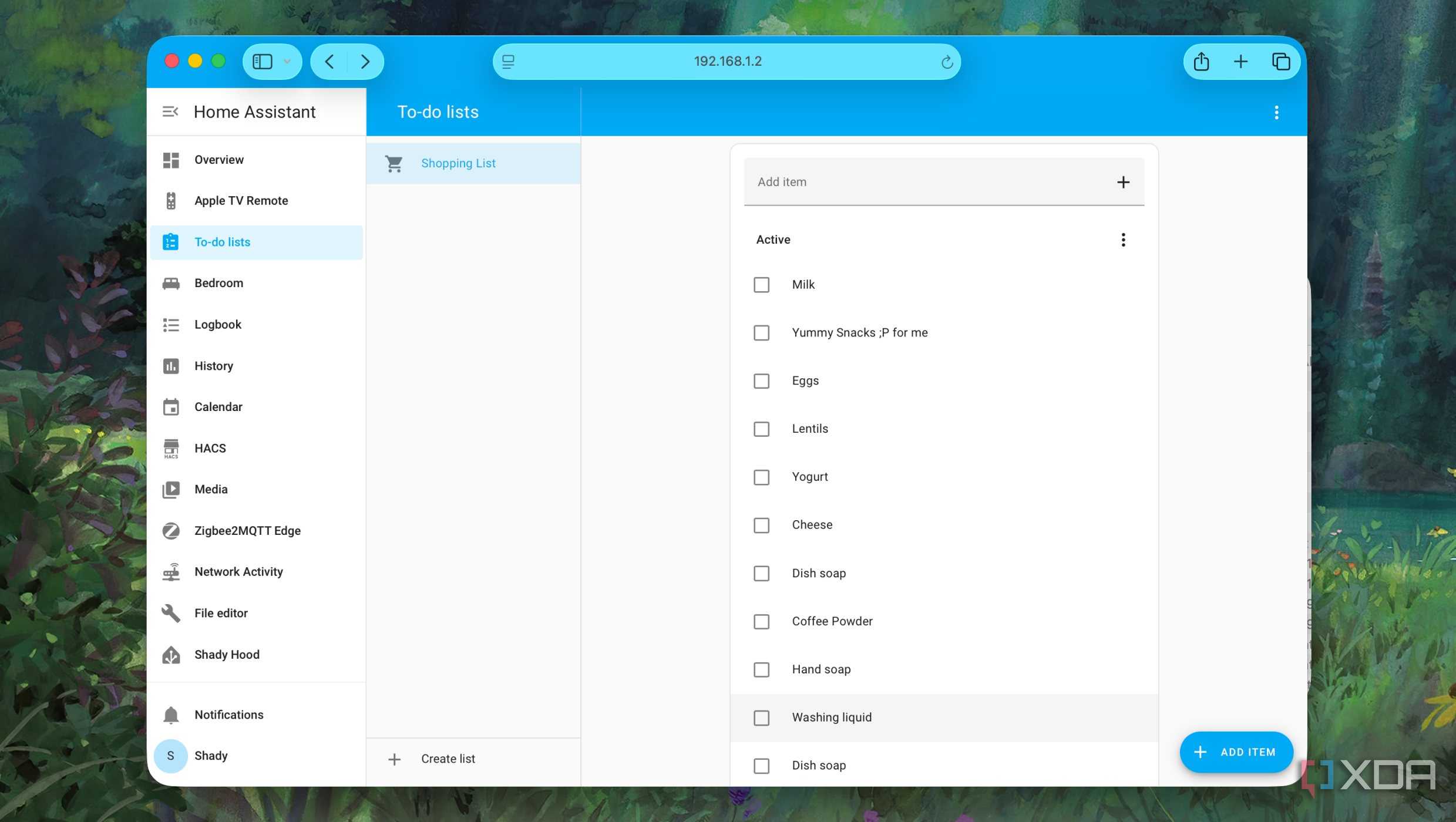Select the Bedroom bed icon
Screen dimensions: 1456x822
click(x=171, y=283)
